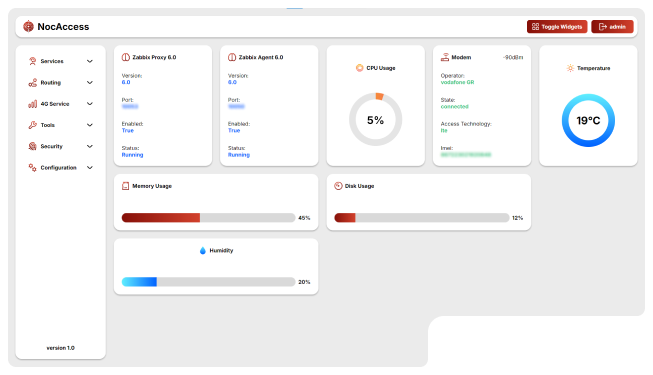Image resolution: width=653 pixels, height=375 pixels.
Task: Click the Modem card title
Action: click(461, 57)
